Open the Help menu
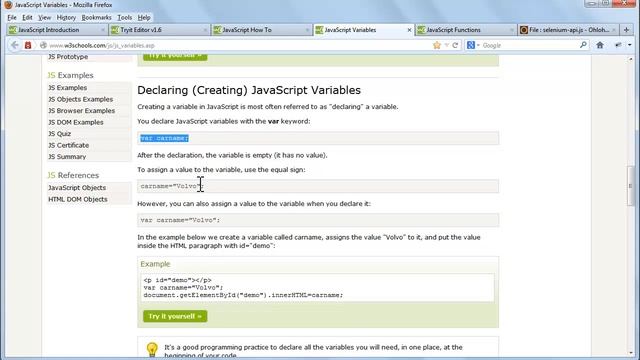 coord(144,18)
